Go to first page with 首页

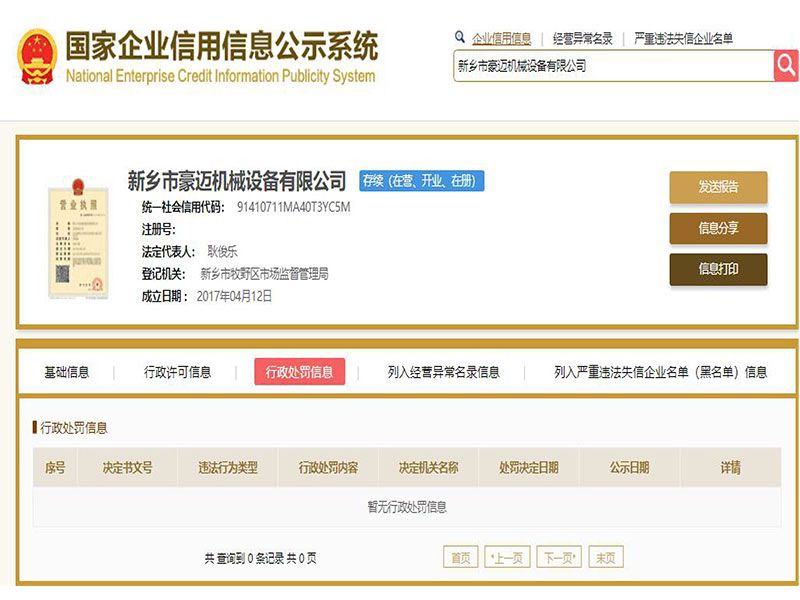pos(461,557)
